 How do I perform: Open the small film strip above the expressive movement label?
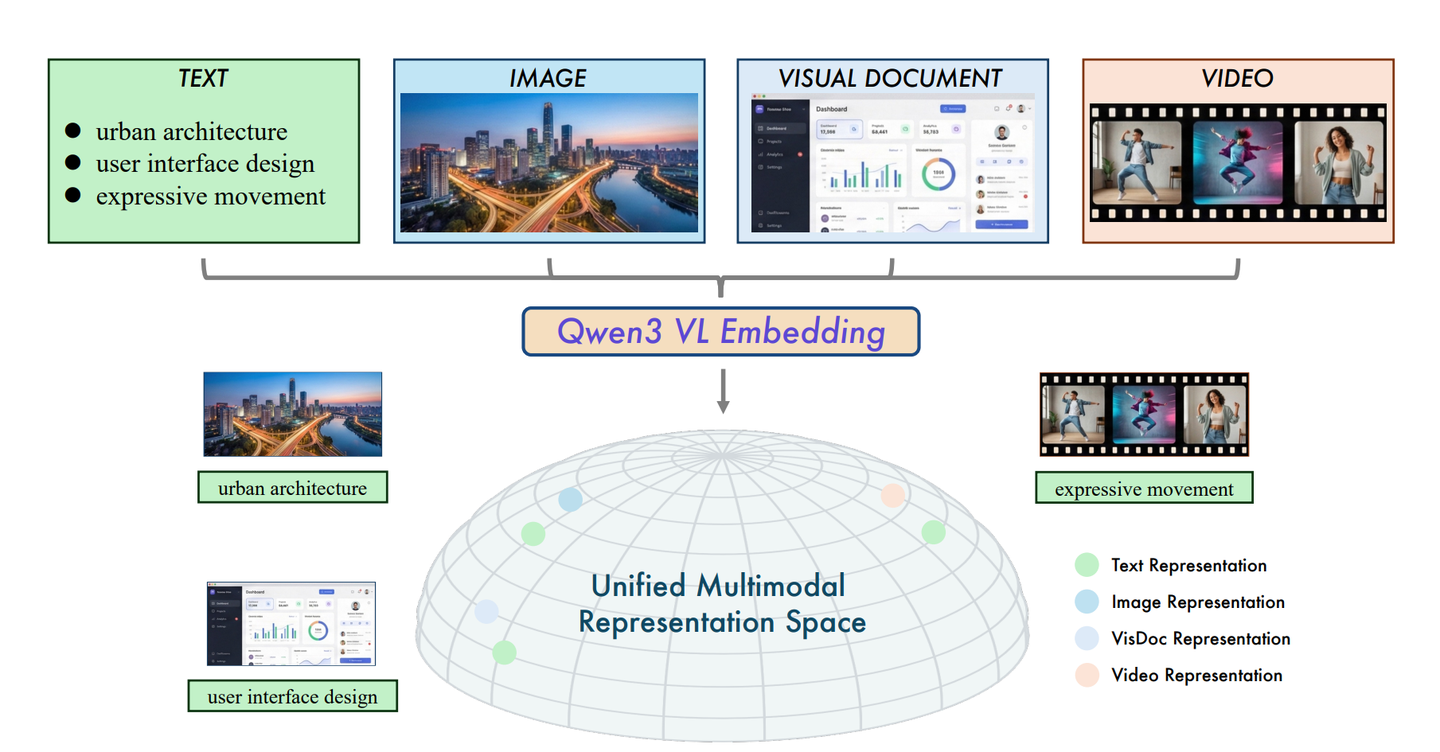(x=1145, y=415)
